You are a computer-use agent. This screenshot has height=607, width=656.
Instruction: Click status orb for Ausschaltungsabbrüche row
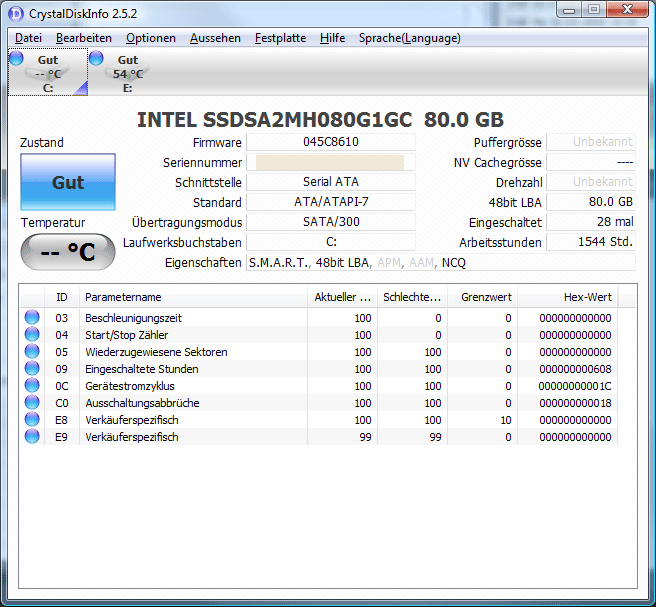point(32,402)
